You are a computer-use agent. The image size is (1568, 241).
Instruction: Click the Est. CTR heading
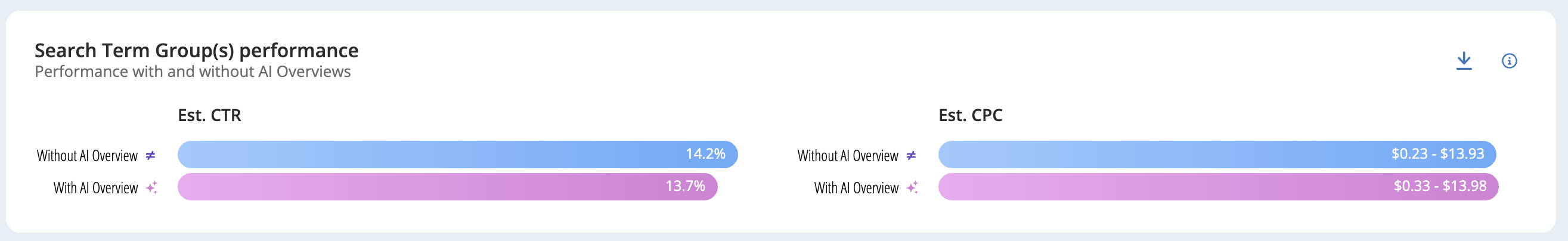pyautogui.click(x=209, y=116)
